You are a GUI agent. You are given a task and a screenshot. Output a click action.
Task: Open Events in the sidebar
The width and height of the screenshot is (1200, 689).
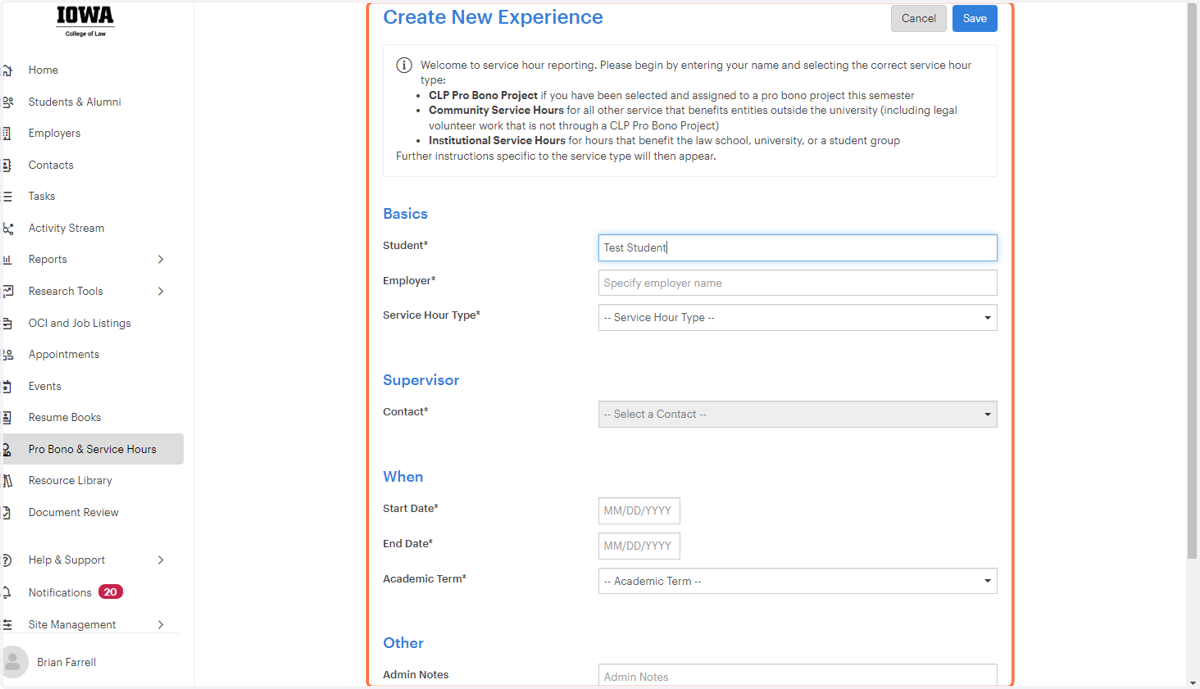(44, 386)
